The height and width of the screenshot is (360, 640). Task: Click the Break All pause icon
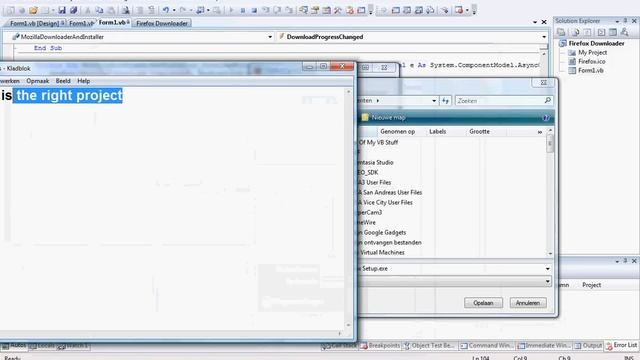[242, 10]
